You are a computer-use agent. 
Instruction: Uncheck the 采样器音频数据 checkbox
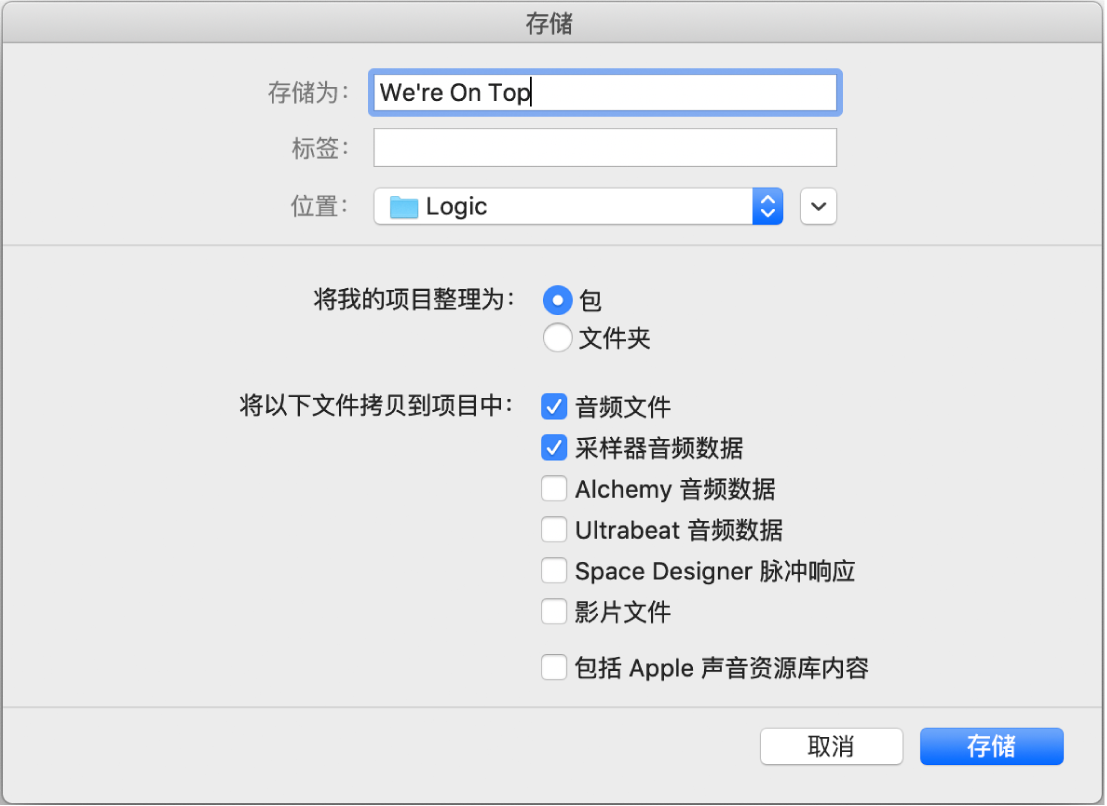point(554,447)
